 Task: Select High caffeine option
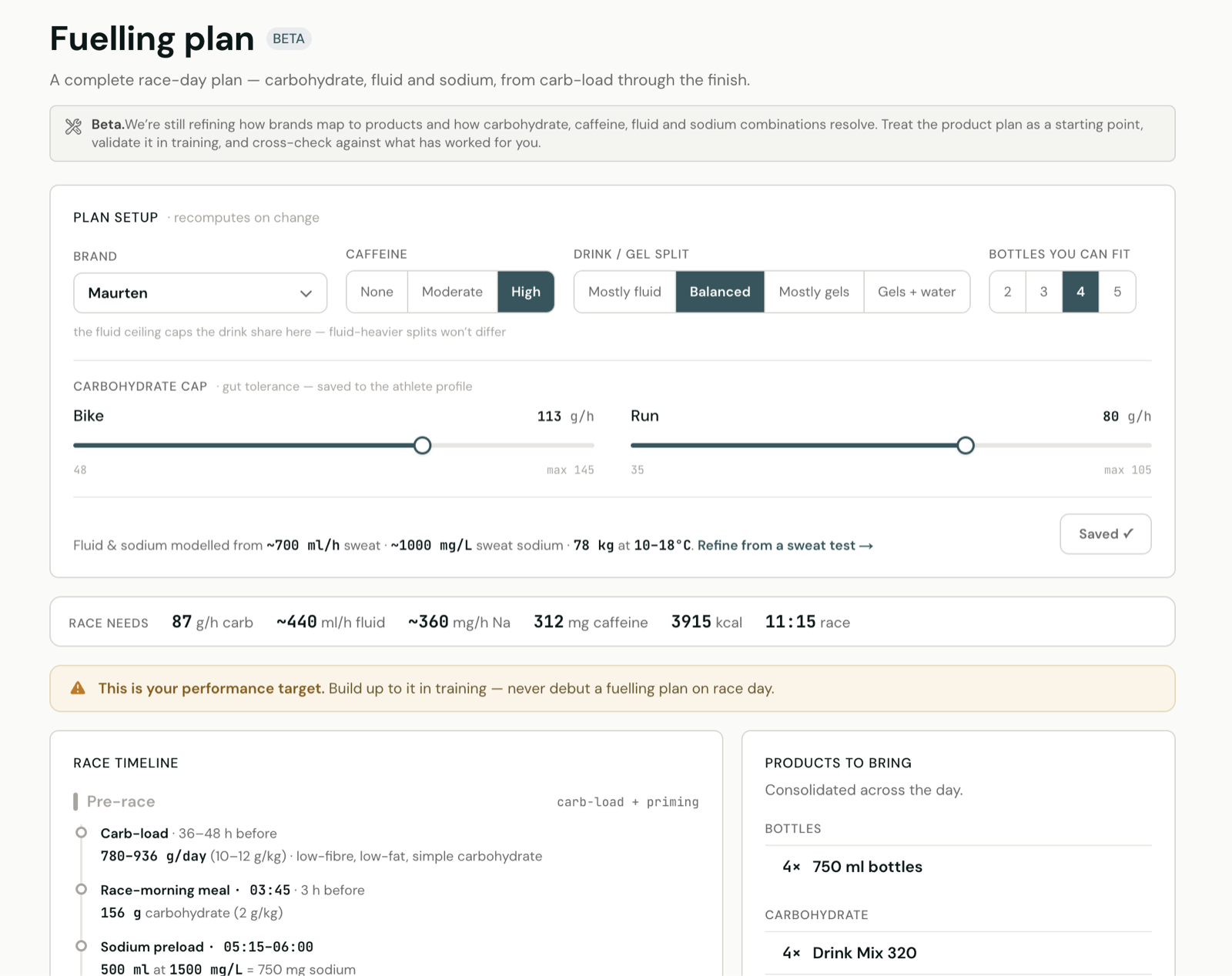pyautogui.click(x=526, y=292)
